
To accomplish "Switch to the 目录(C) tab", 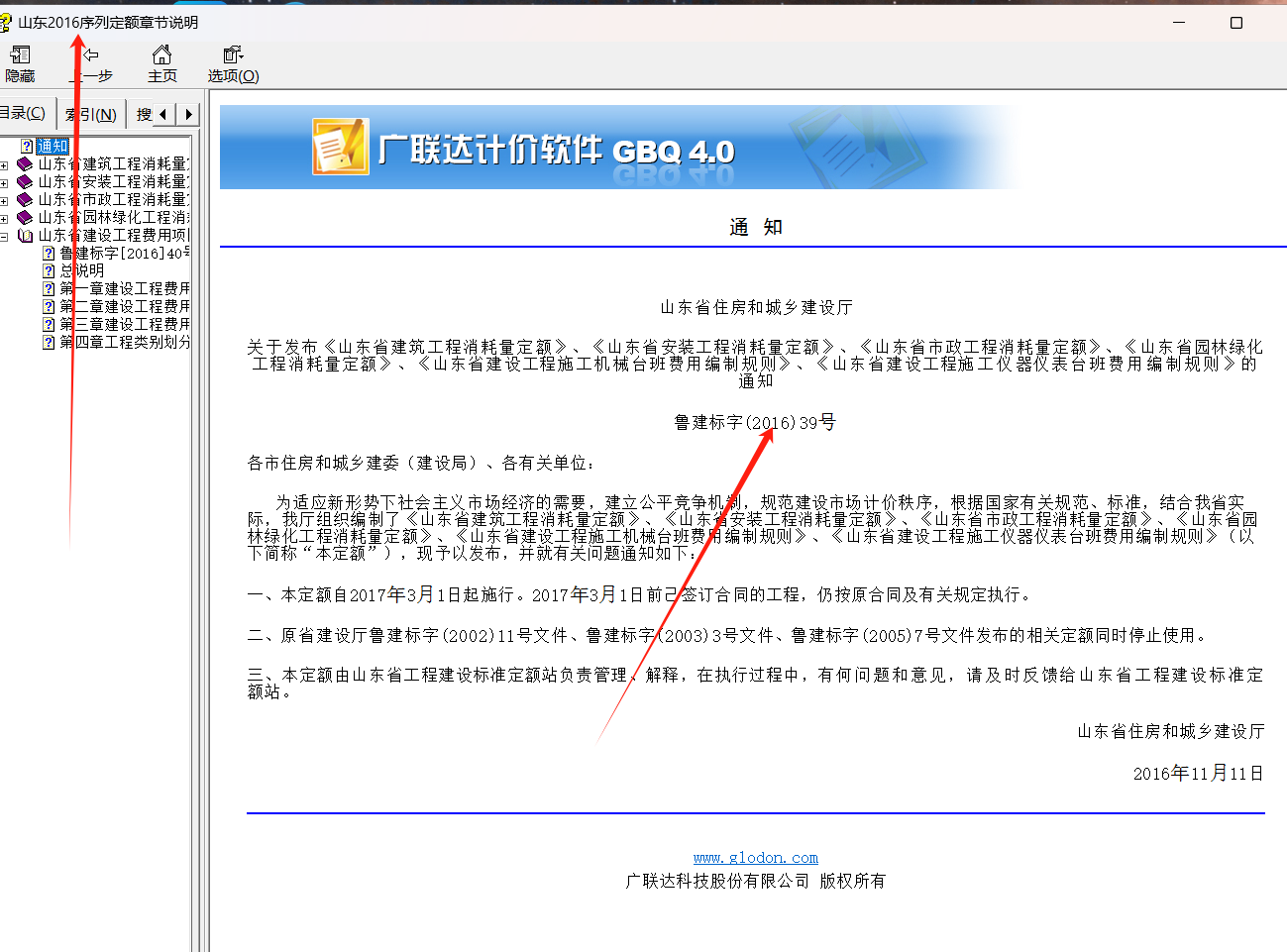I will tap(25, 113).
